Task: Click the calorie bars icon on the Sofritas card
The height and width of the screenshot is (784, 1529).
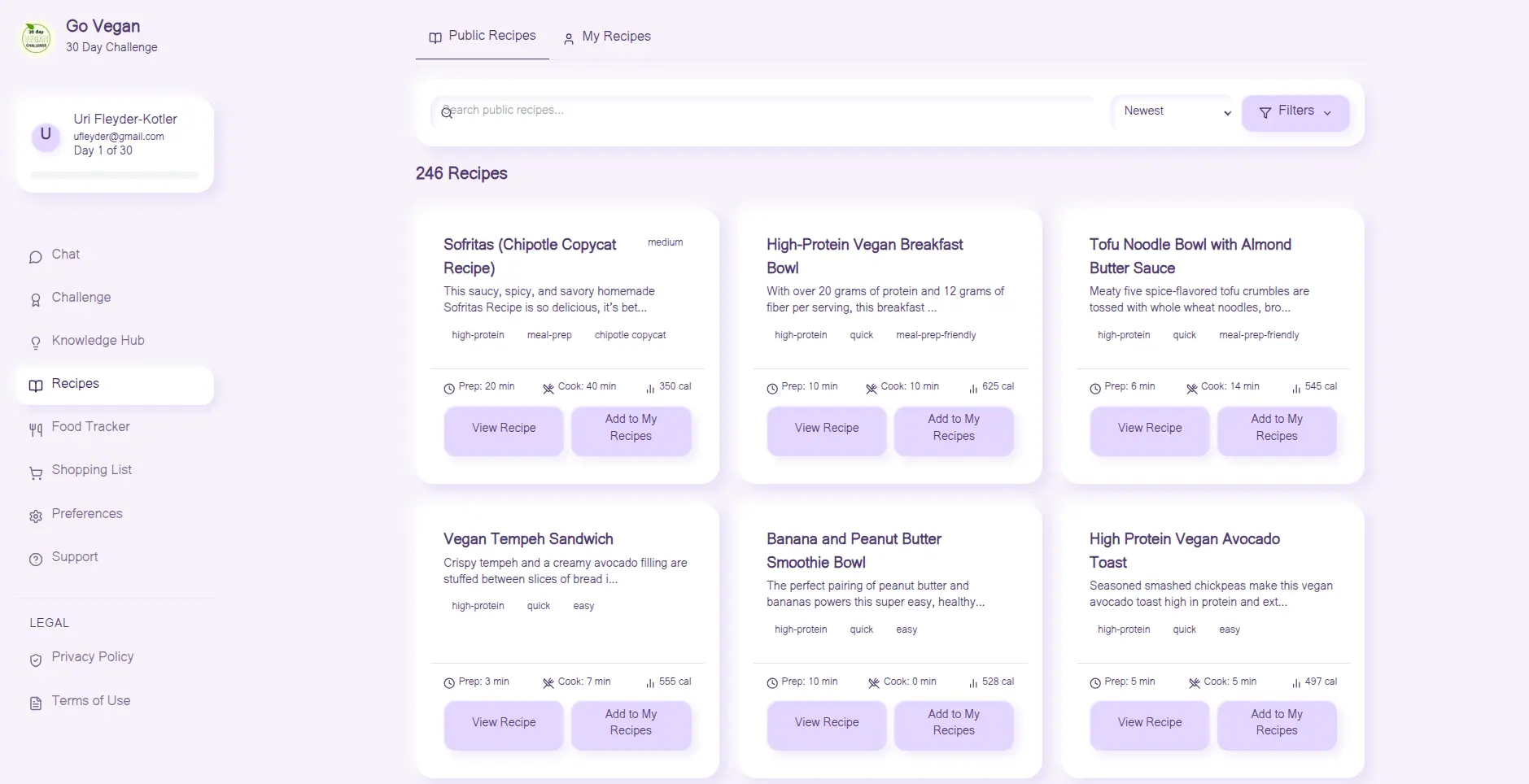Action: point(650,389)
